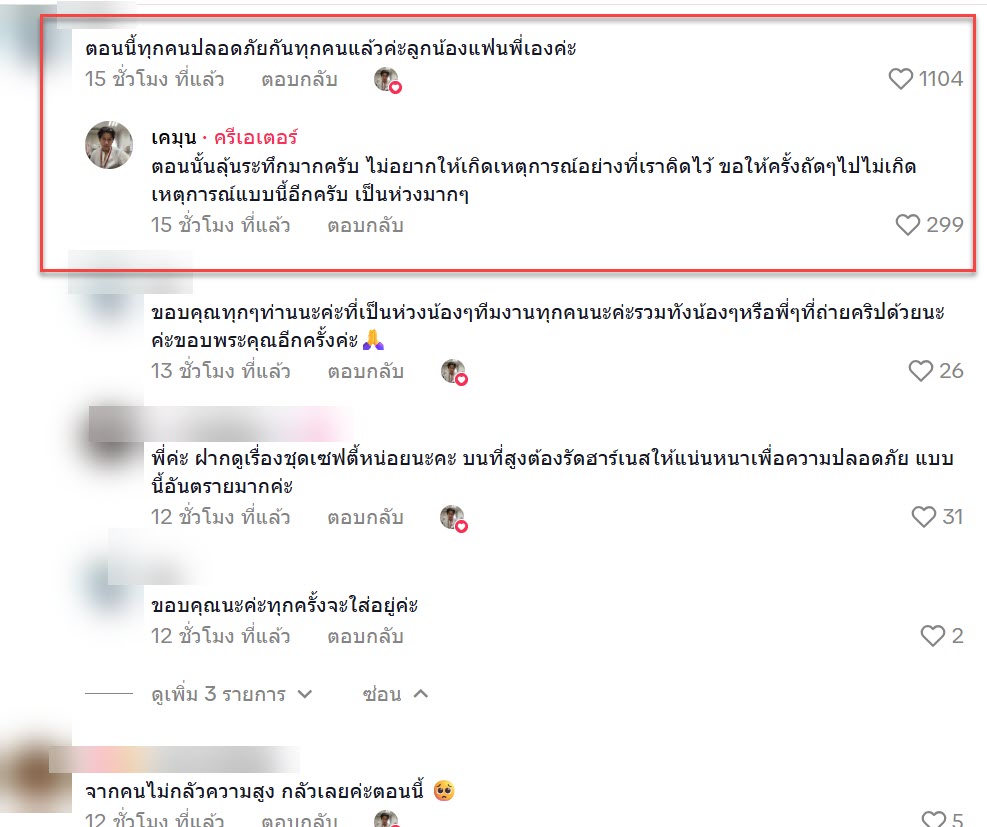Like the comment with 26 likes
Image resolution: width=987 pixels, height=827 pixels.
coord(920,371)
